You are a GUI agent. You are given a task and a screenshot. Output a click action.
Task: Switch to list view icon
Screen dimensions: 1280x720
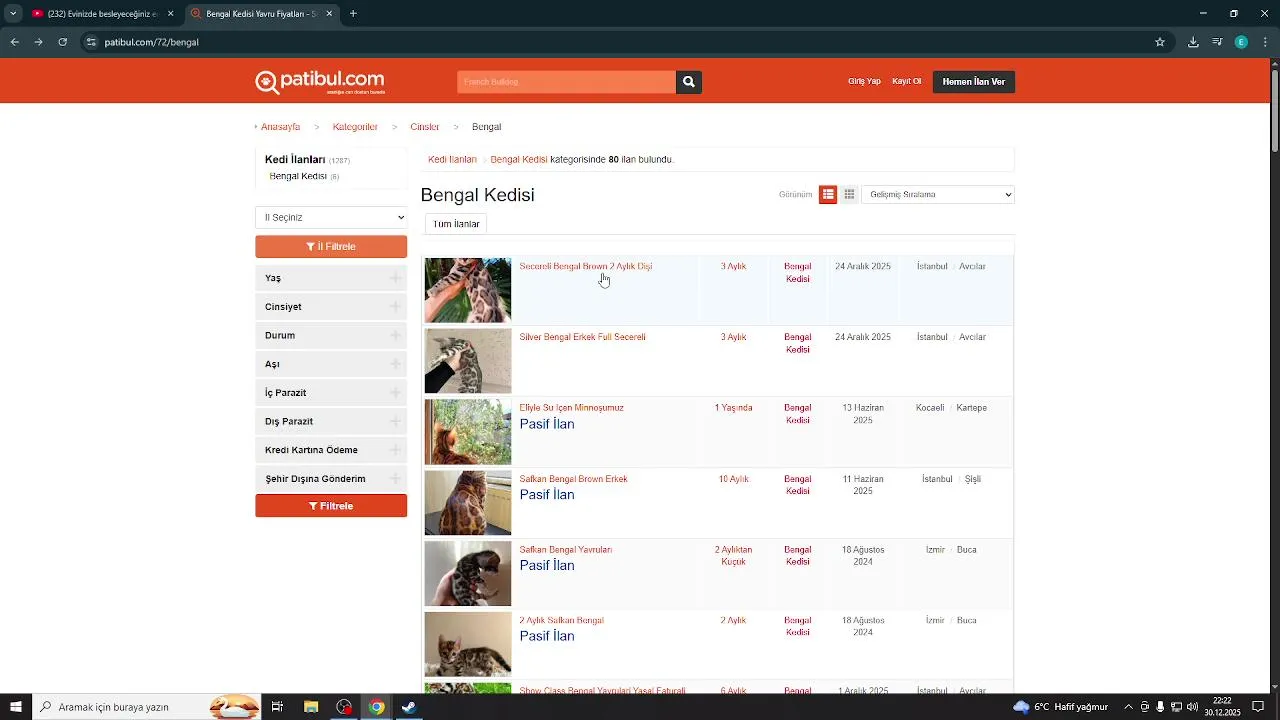pyautogui.click(x=828, y=195)
